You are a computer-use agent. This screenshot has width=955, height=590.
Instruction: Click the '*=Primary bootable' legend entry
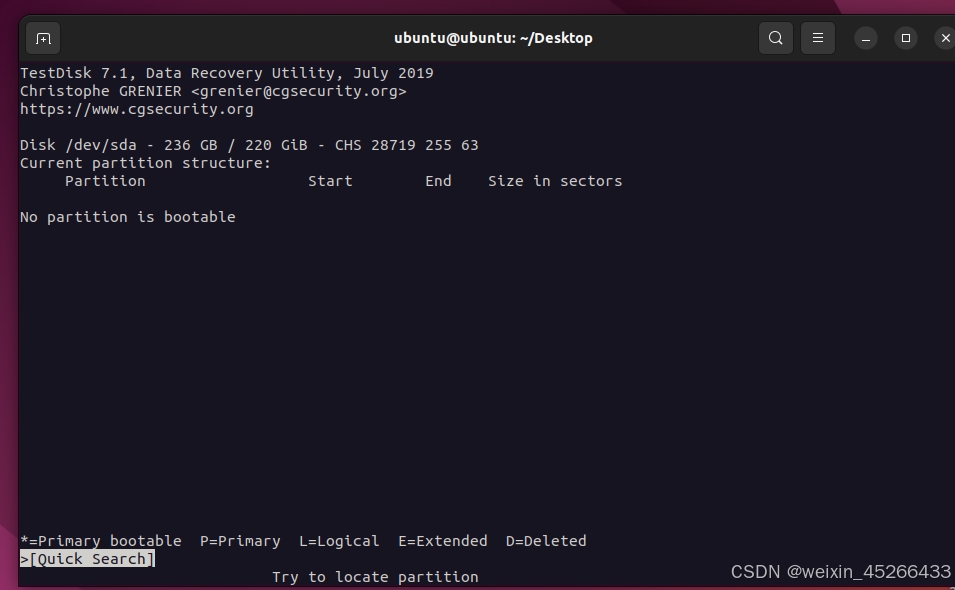pos(101,541)
